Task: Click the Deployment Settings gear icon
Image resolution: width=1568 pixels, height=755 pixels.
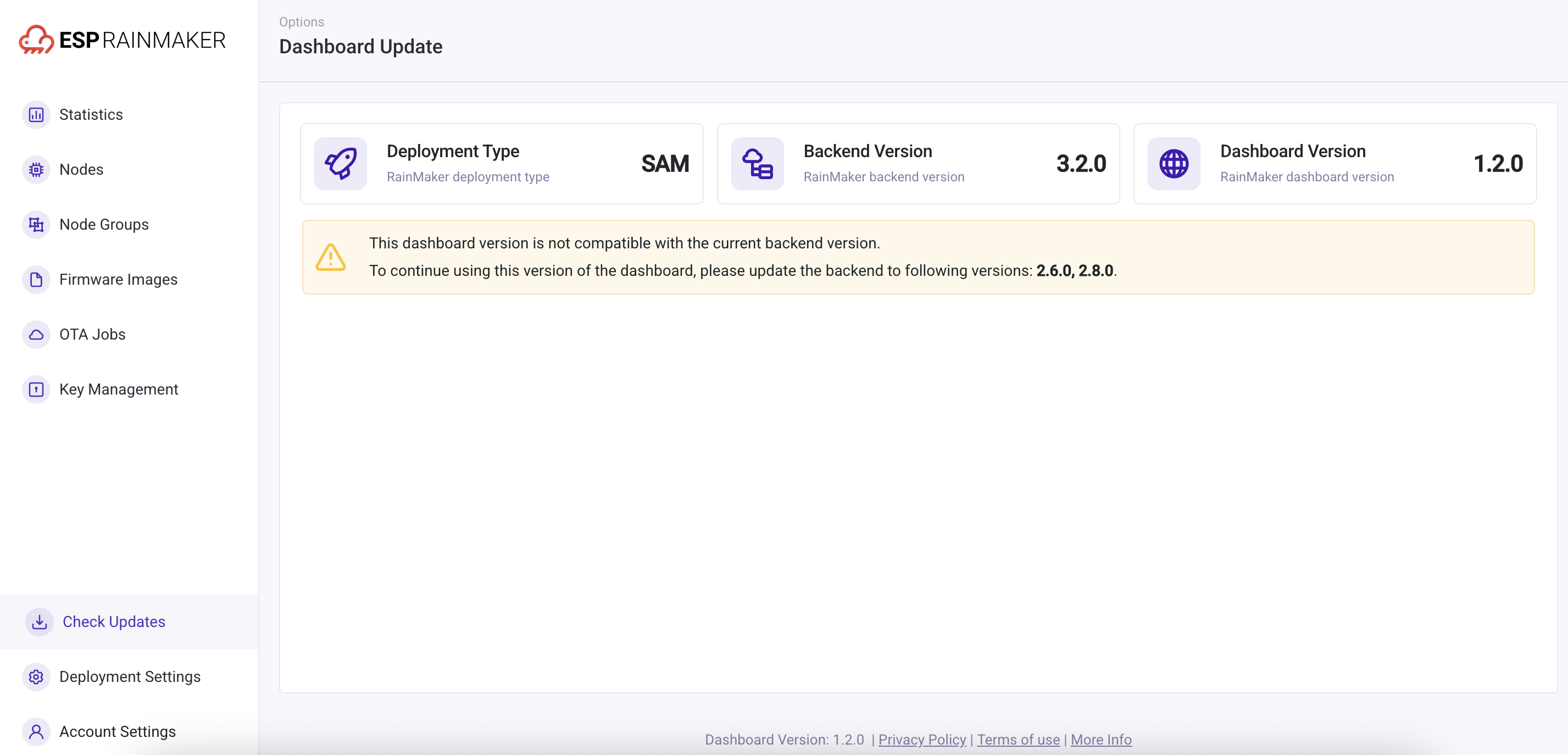Action: (36, 676)
